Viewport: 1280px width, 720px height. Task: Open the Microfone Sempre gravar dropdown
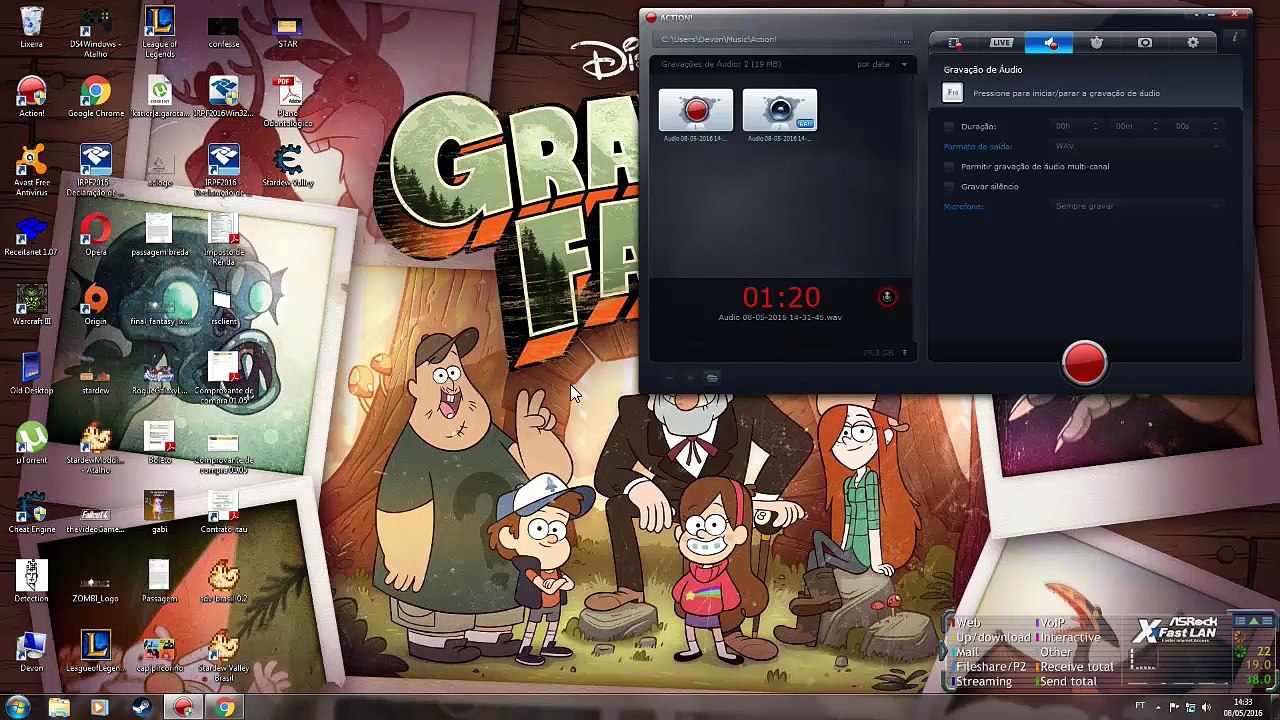click(x=1138, y=206)
